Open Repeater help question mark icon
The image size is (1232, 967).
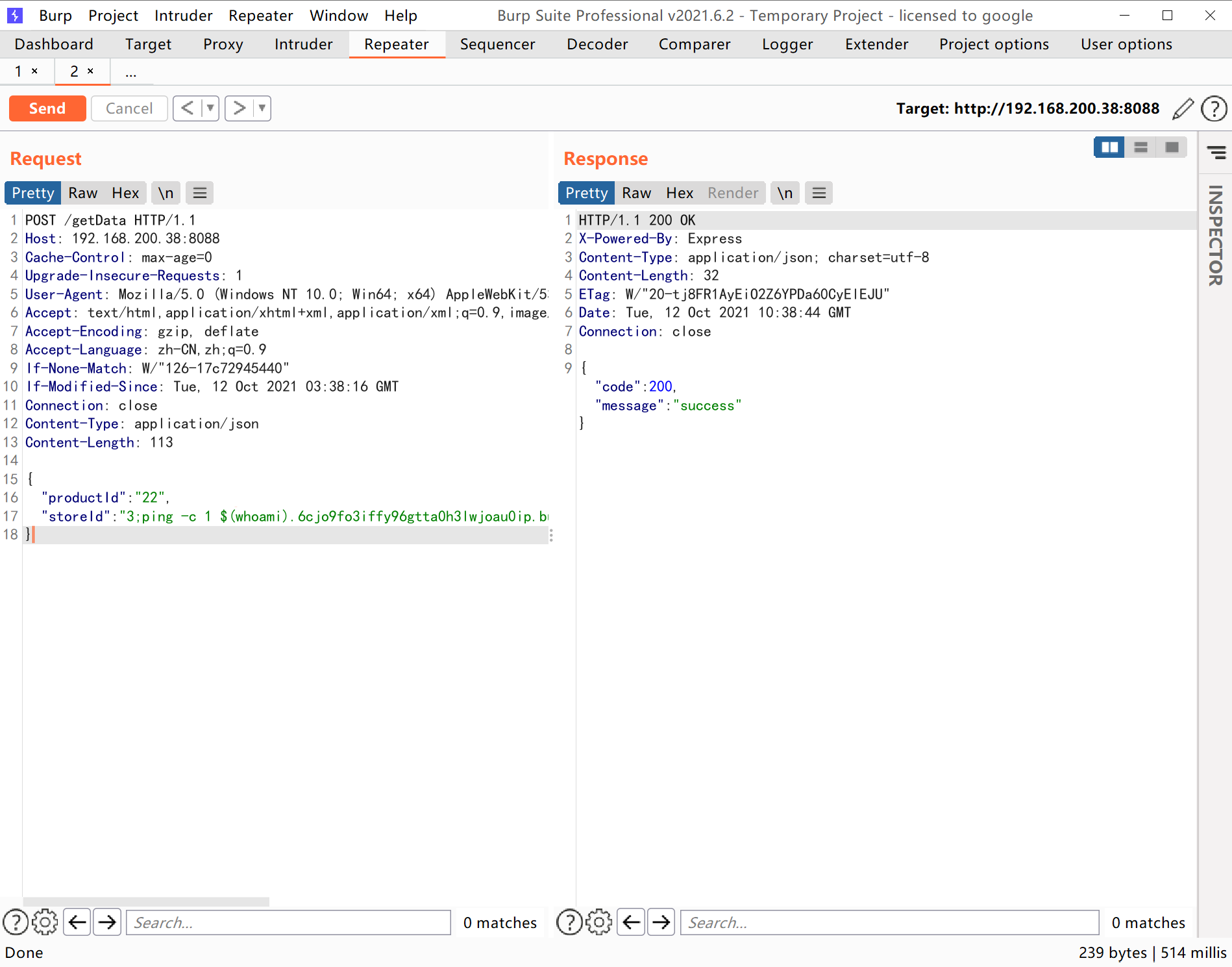[1213, 108]
